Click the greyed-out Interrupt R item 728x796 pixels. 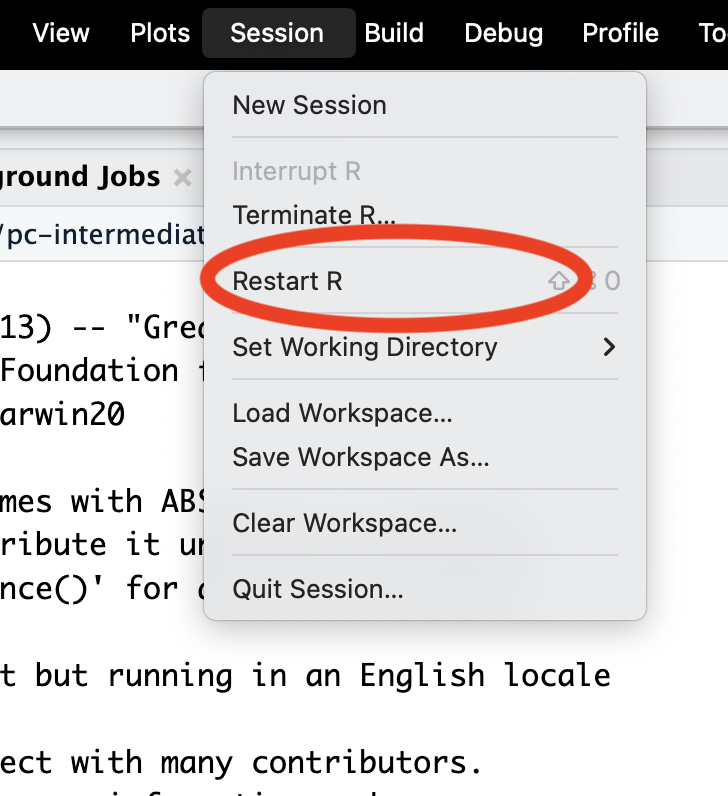pyautogui.click(x=296, y=171)
